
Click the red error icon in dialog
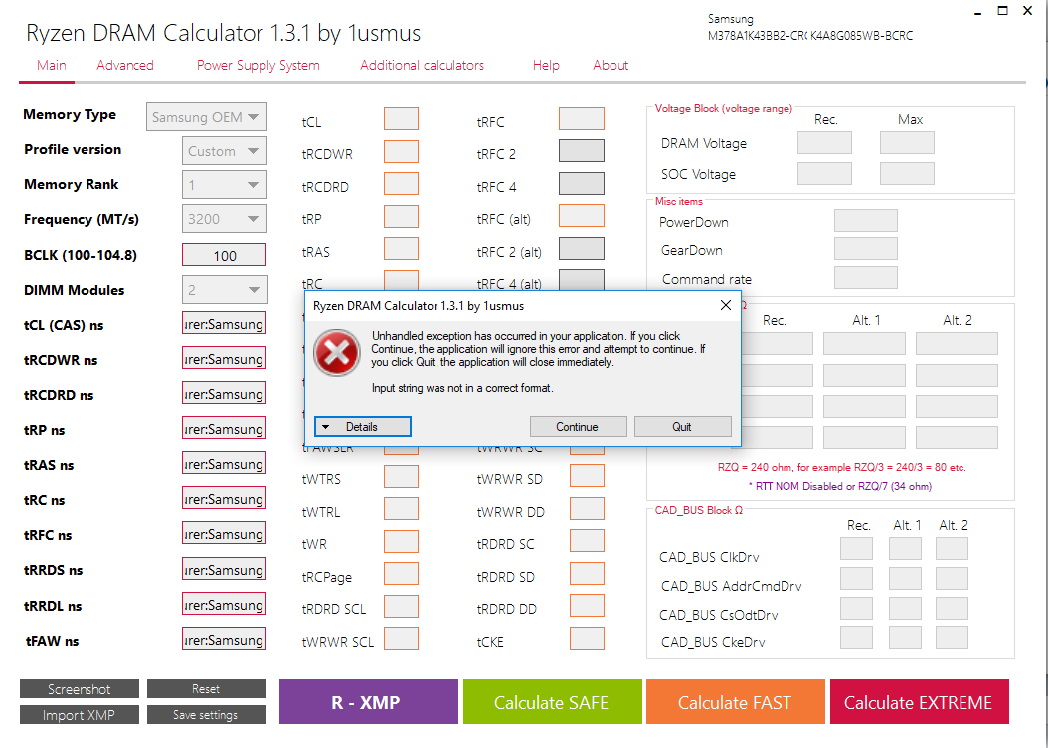pyautogui.click(x=337, y=352)
